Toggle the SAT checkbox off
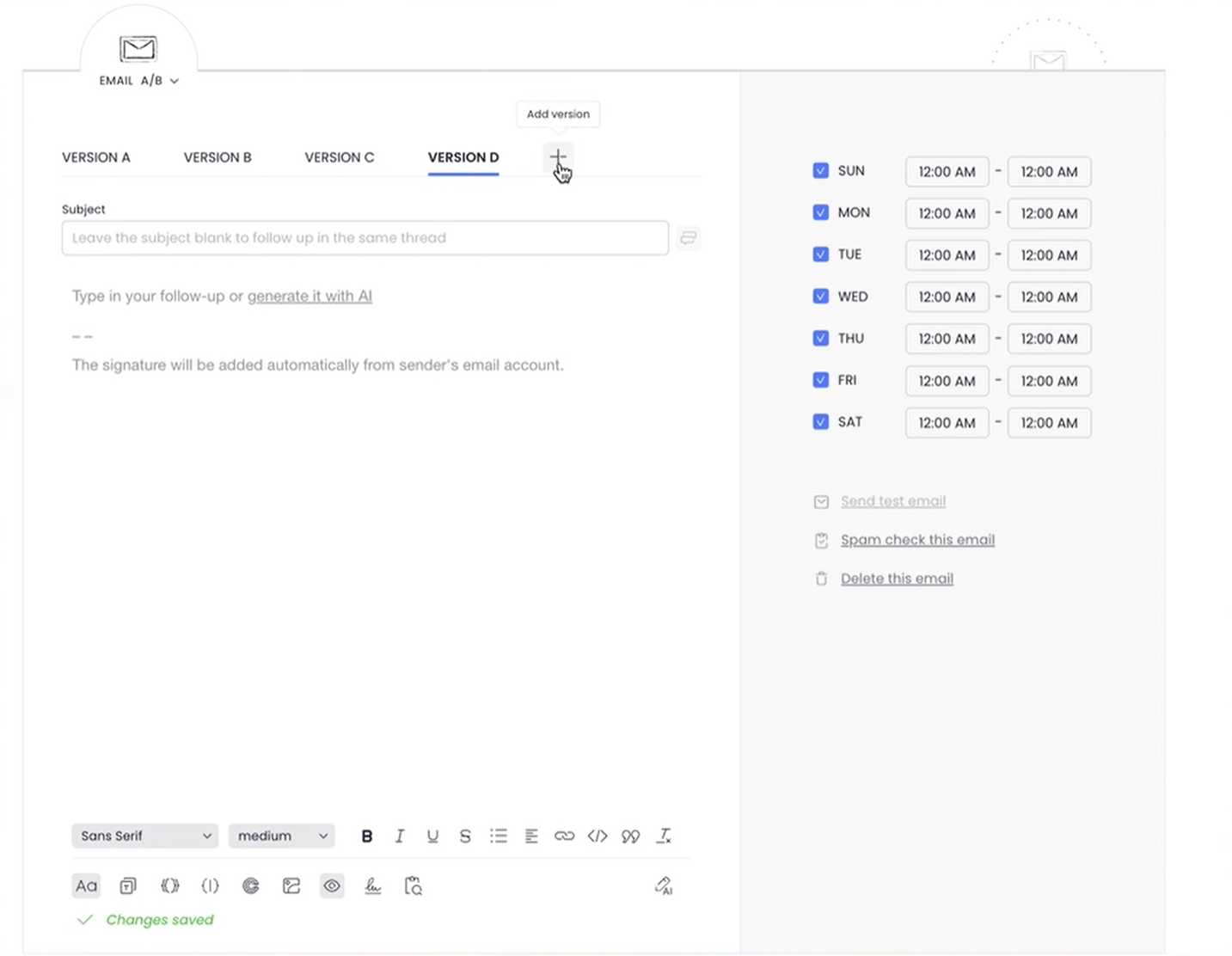This screenshot has width=1232, height=956. click(x=820, y=421)
